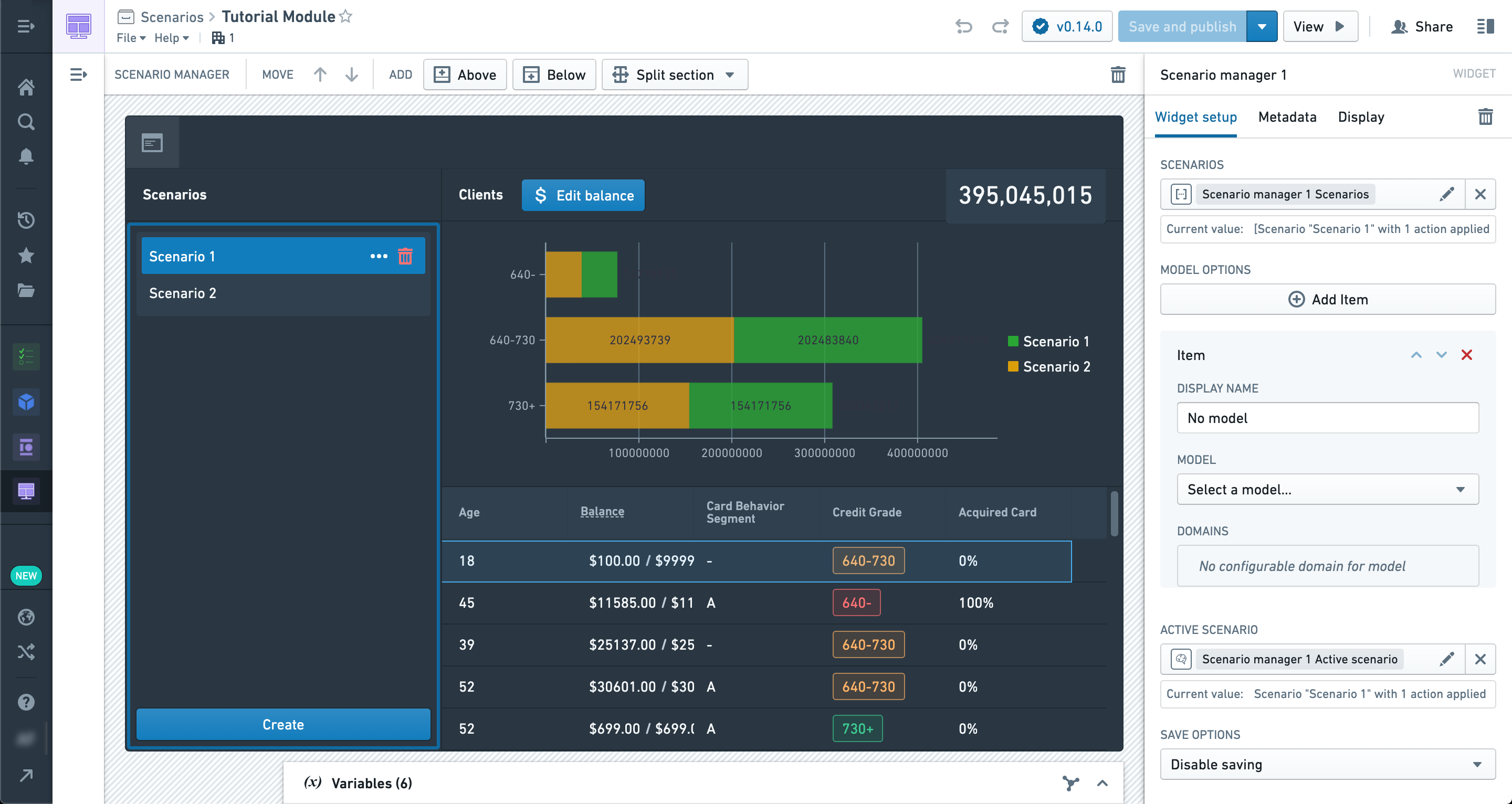Open the Files folder icon in sidebar

point(26,290)
